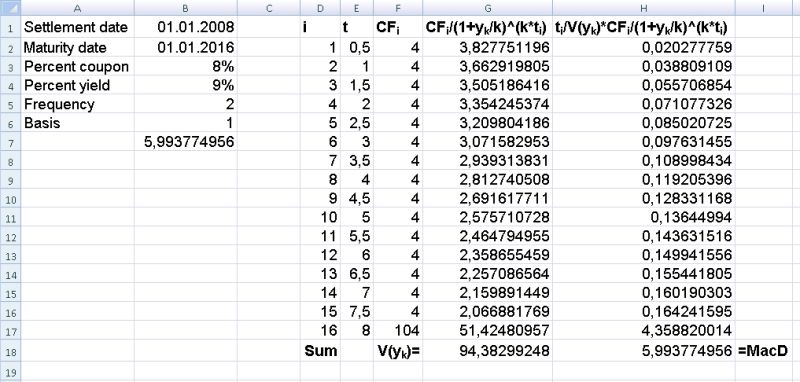Select column D header
Viewport: 800px width, 382px height.
(x=320, y=8)
